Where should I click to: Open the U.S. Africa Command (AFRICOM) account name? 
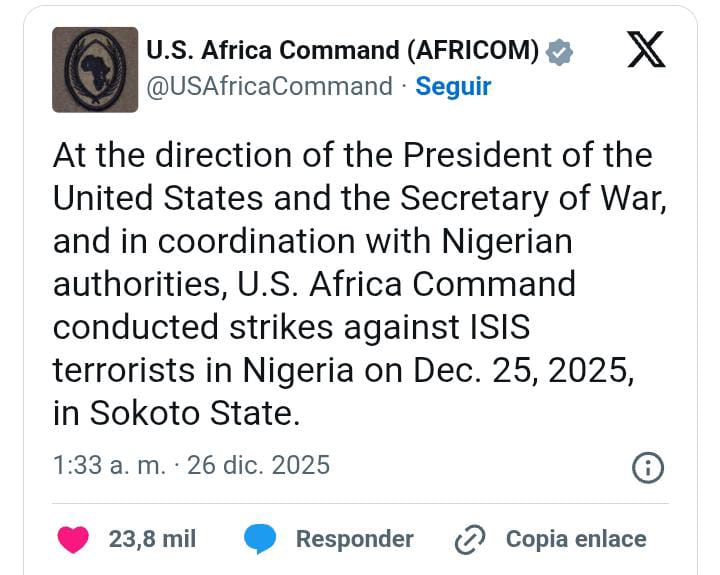coord(343,50)
